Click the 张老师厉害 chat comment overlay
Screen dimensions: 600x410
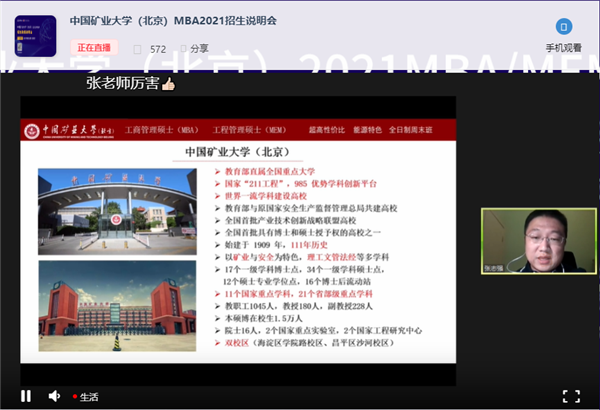(130, 83)
